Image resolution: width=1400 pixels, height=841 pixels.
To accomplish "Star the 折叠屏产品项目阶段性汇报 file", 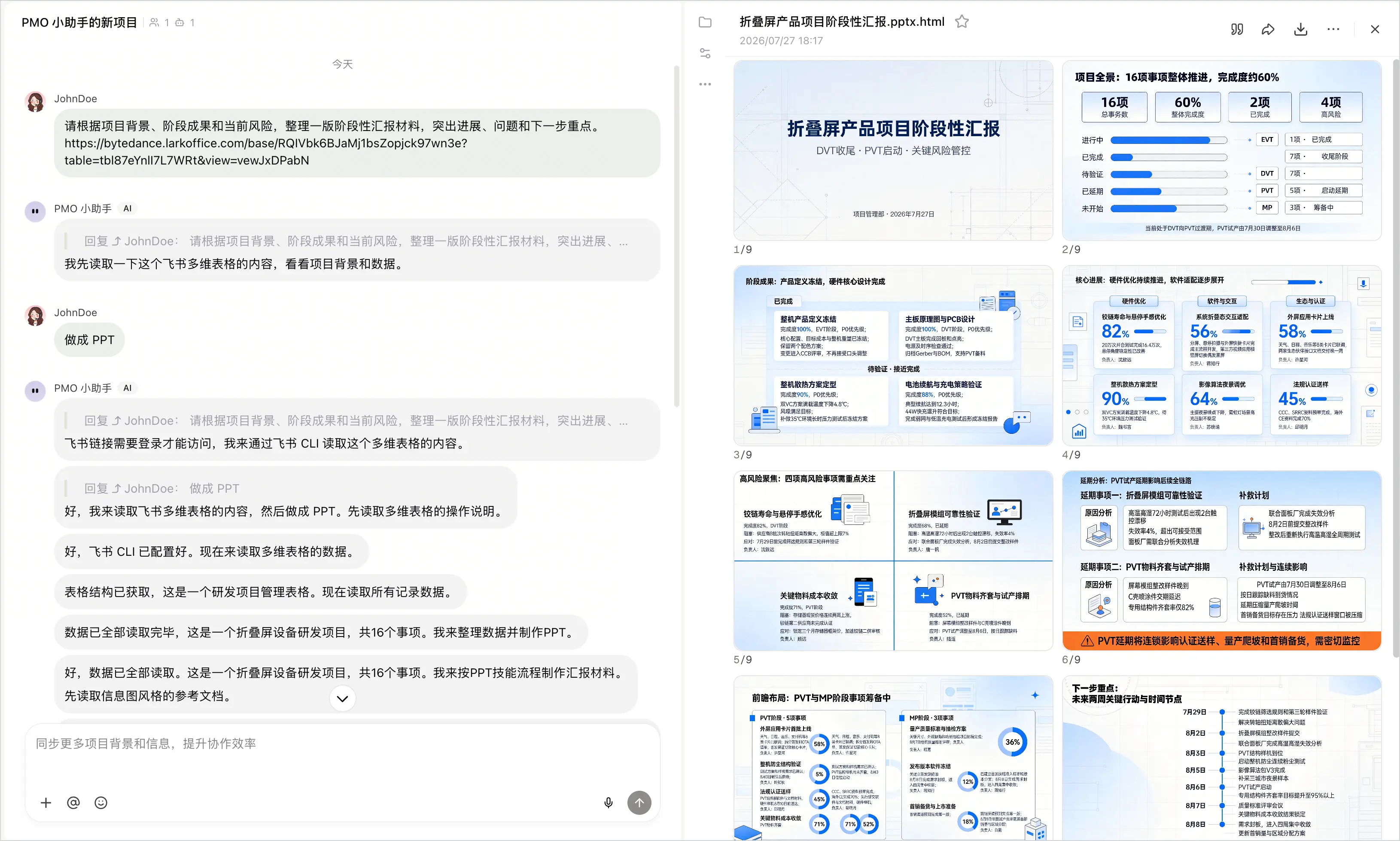I will click(962, 21).
